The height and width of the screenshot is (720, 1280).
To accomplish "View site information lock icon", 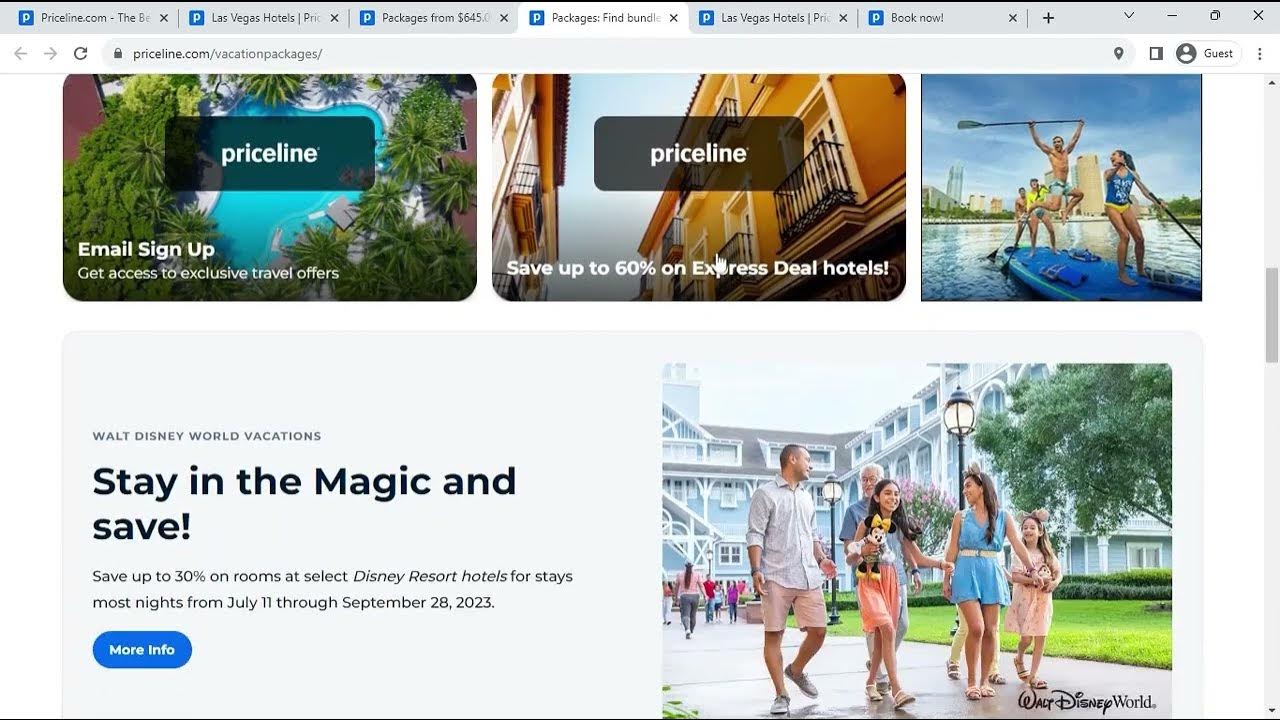I will pos(118,54).
